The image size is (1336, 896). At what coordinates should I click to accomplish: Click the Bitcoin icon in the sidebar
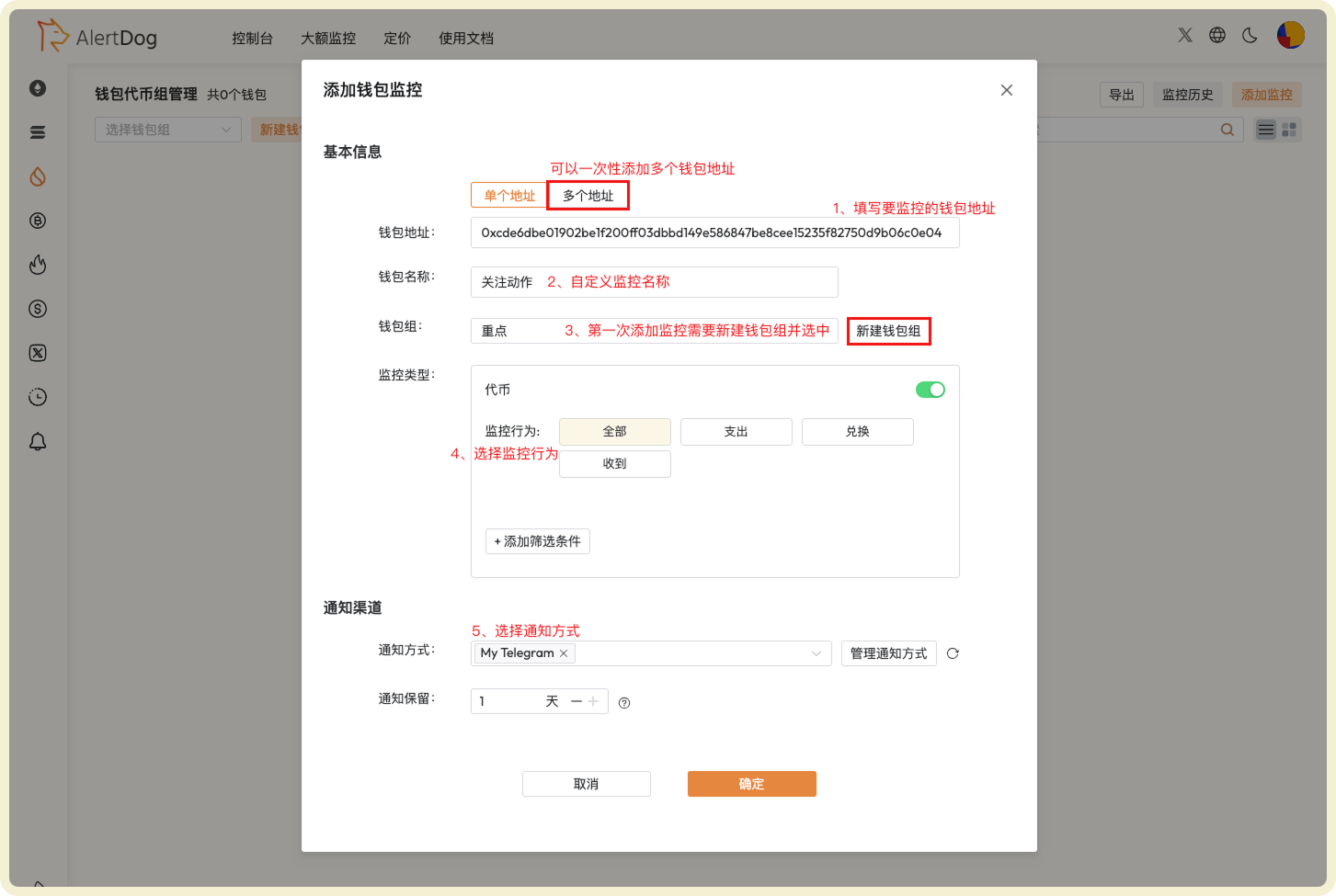tap(38, 221)
